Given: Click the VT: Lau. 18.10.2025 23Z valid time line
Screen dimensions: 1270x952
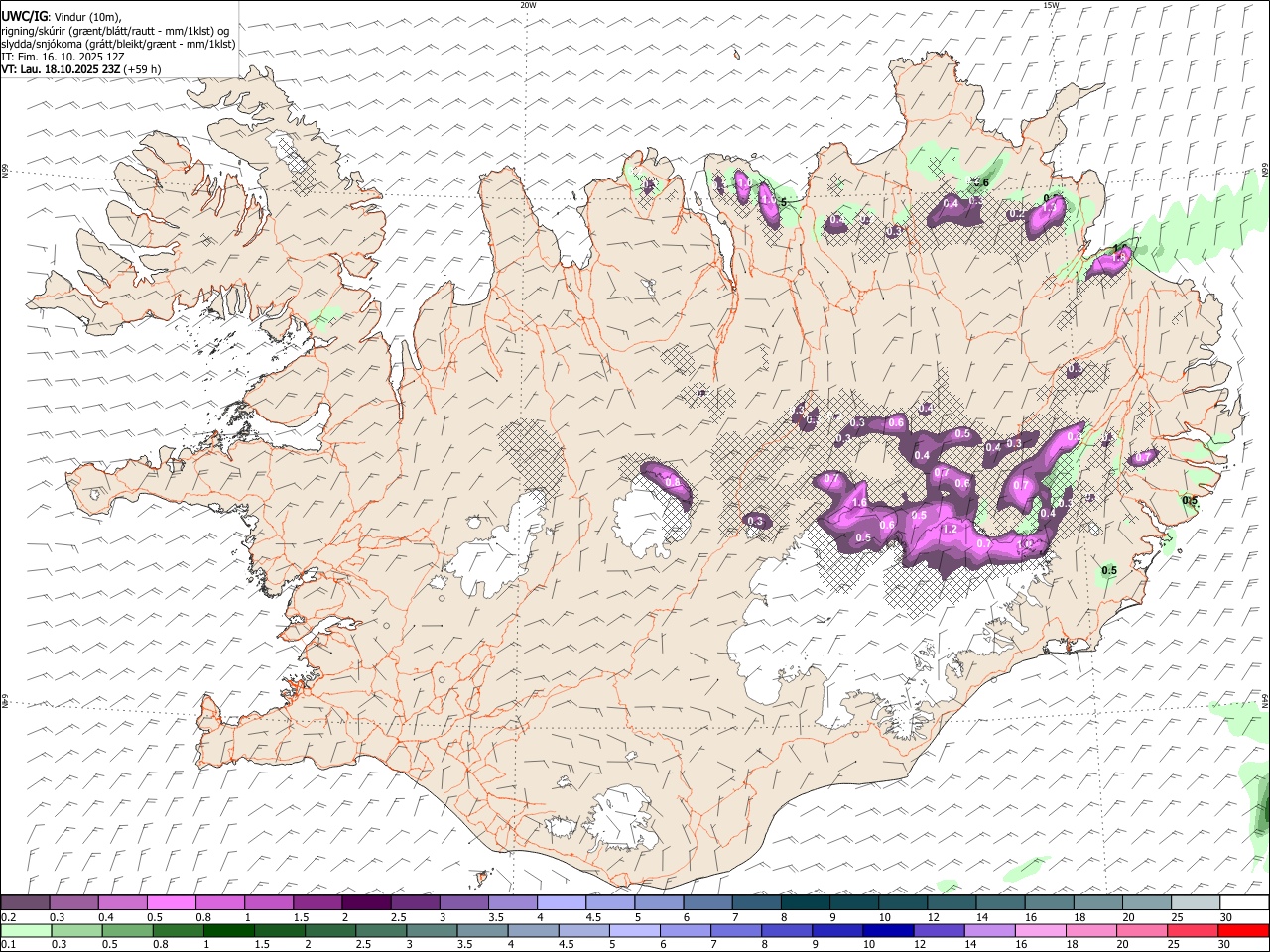Looking at the screenshot, I should pyautogui.click(x=80, y=69).
